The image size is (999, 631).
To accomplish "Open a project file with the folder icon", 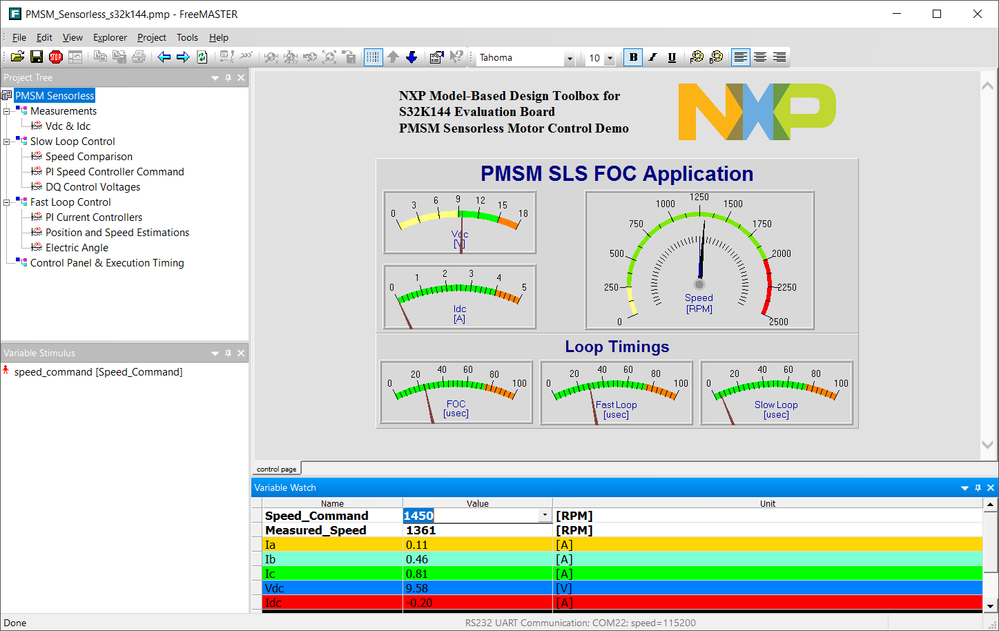I will click(x=17, y=57).
